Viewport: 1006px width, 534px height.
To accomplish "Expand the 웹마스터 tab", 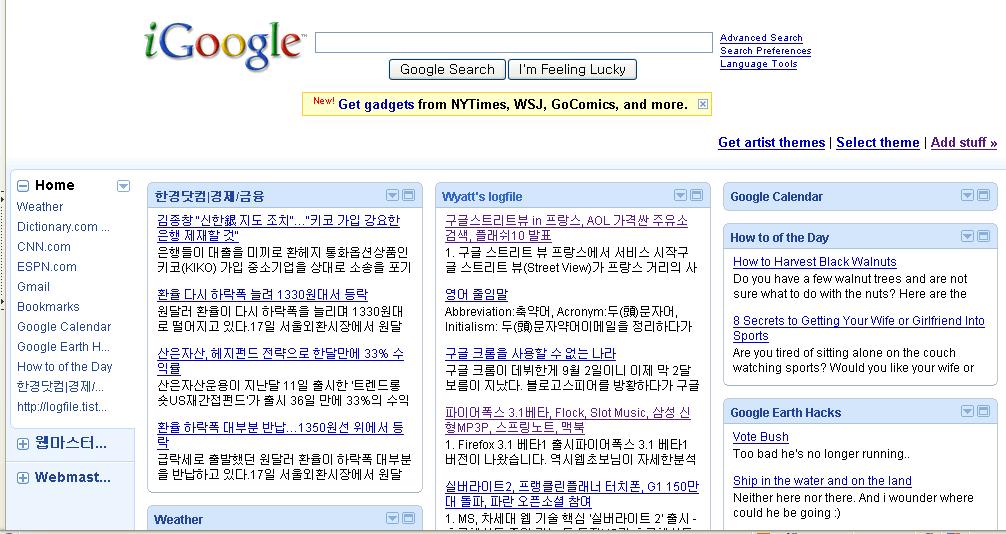I will click(23, 444).
